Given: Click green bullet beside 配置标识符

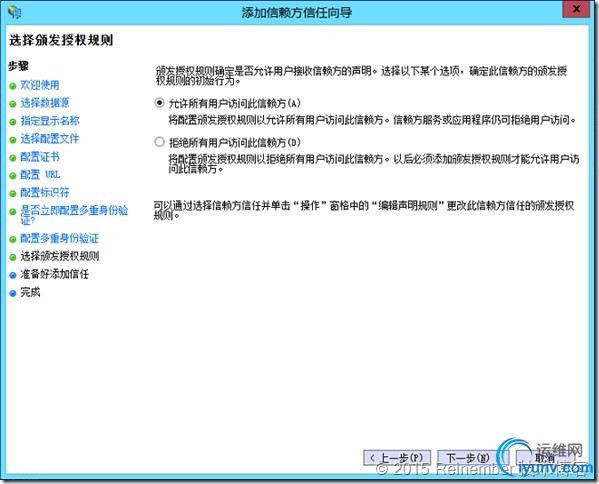Looking at the screenshot, I should [x=13, y=194].
